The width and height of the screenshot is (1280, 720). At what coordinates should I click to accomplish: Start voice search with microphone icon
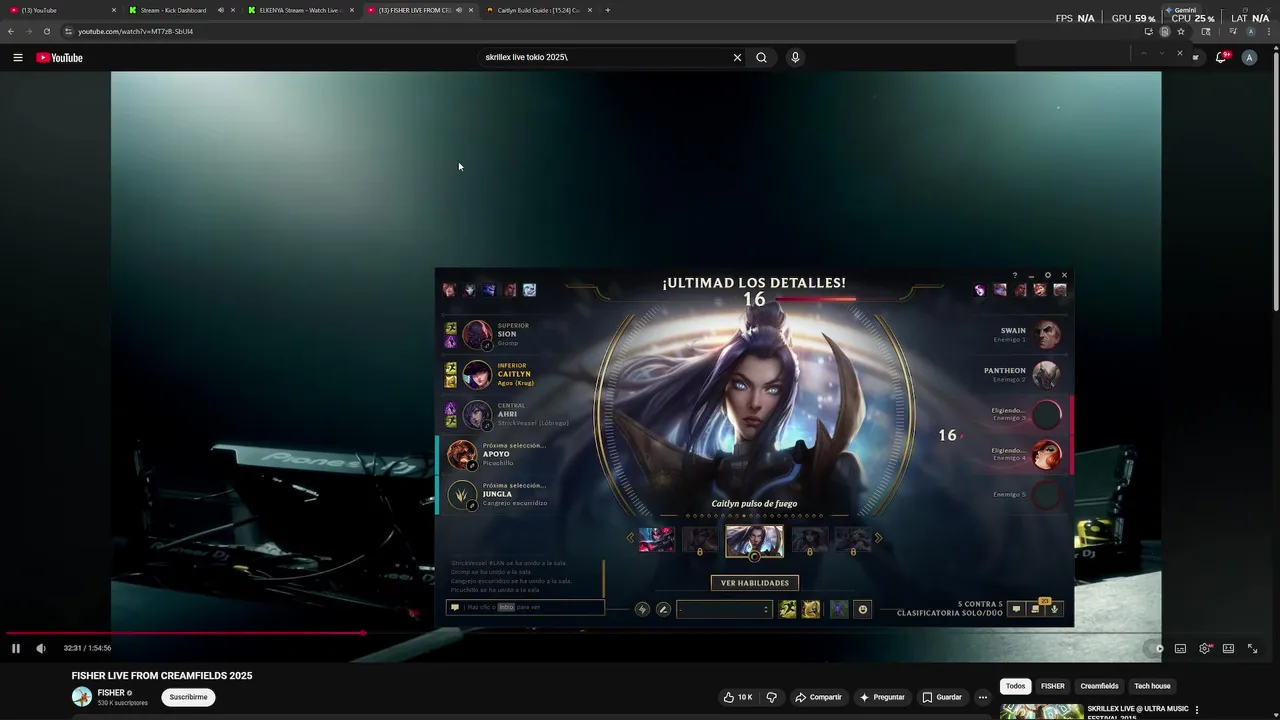point(795,57)
